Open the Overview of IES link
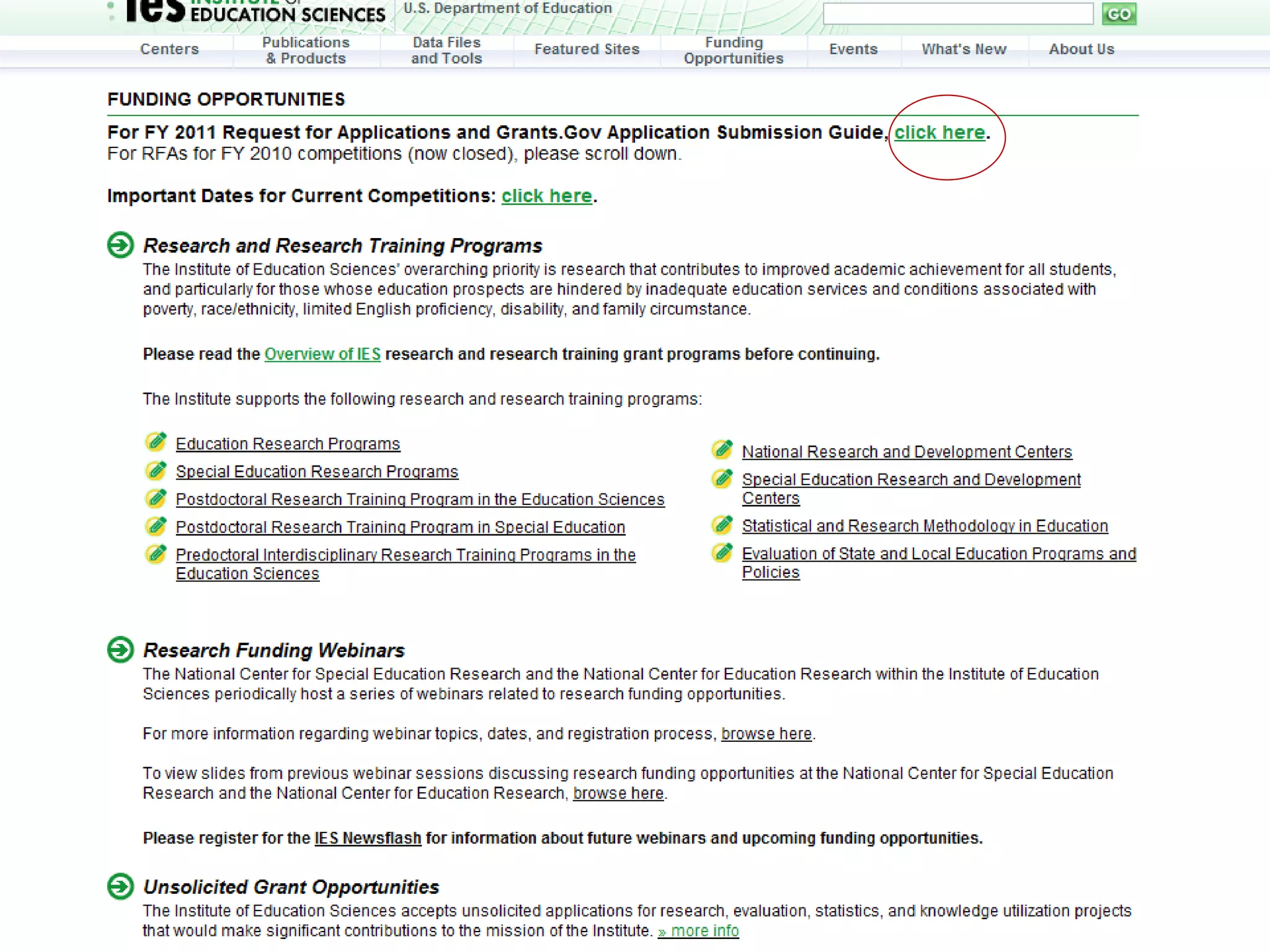The image size is (1270, 952). [322, 354]
